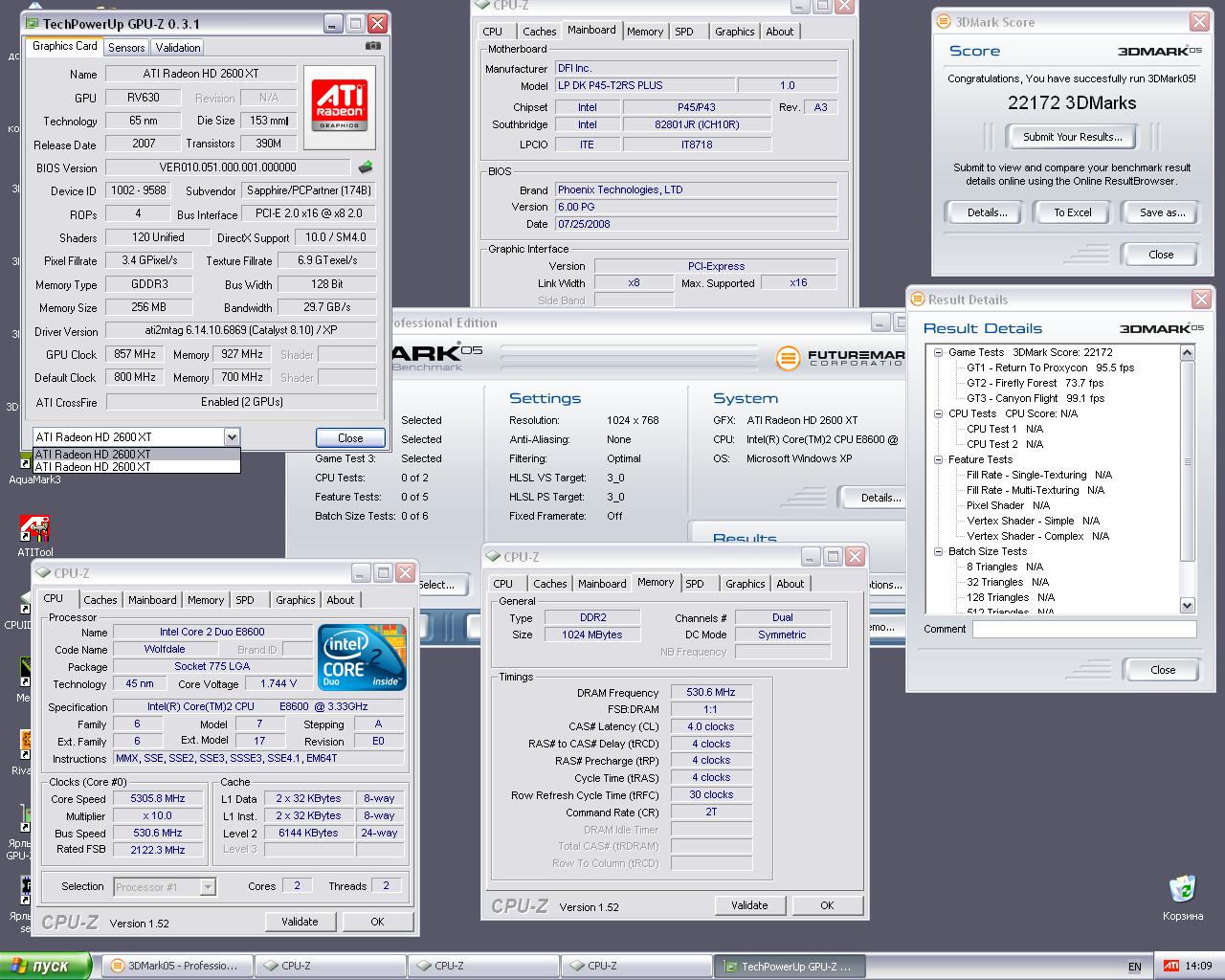
Task: Click OK in the Processor CPU-Z window
Action: [377, 922]
